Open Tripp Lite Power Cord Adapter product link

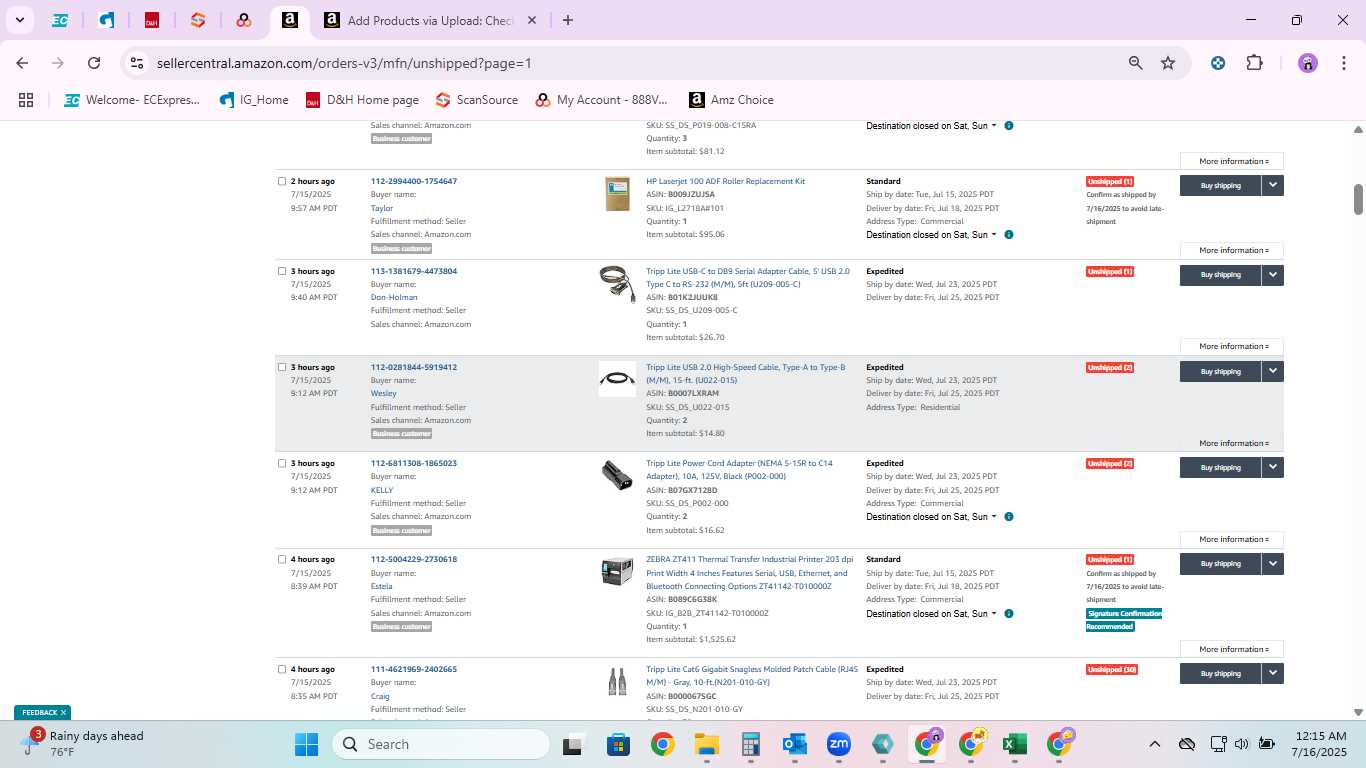[x=739, y=470]
